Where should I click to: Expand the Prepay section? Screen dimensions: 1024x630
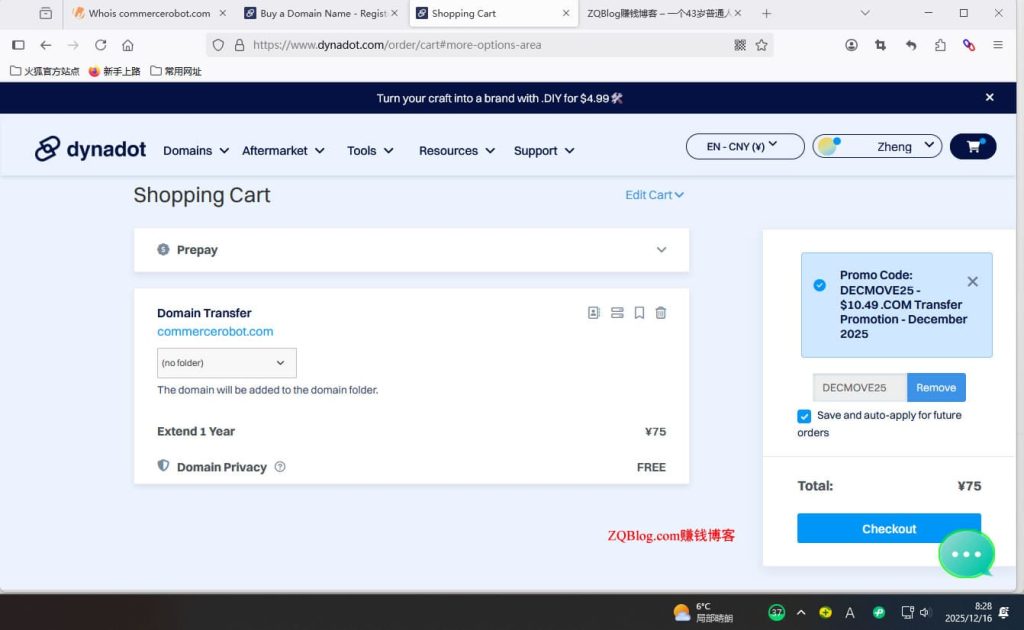pos(411,249)
